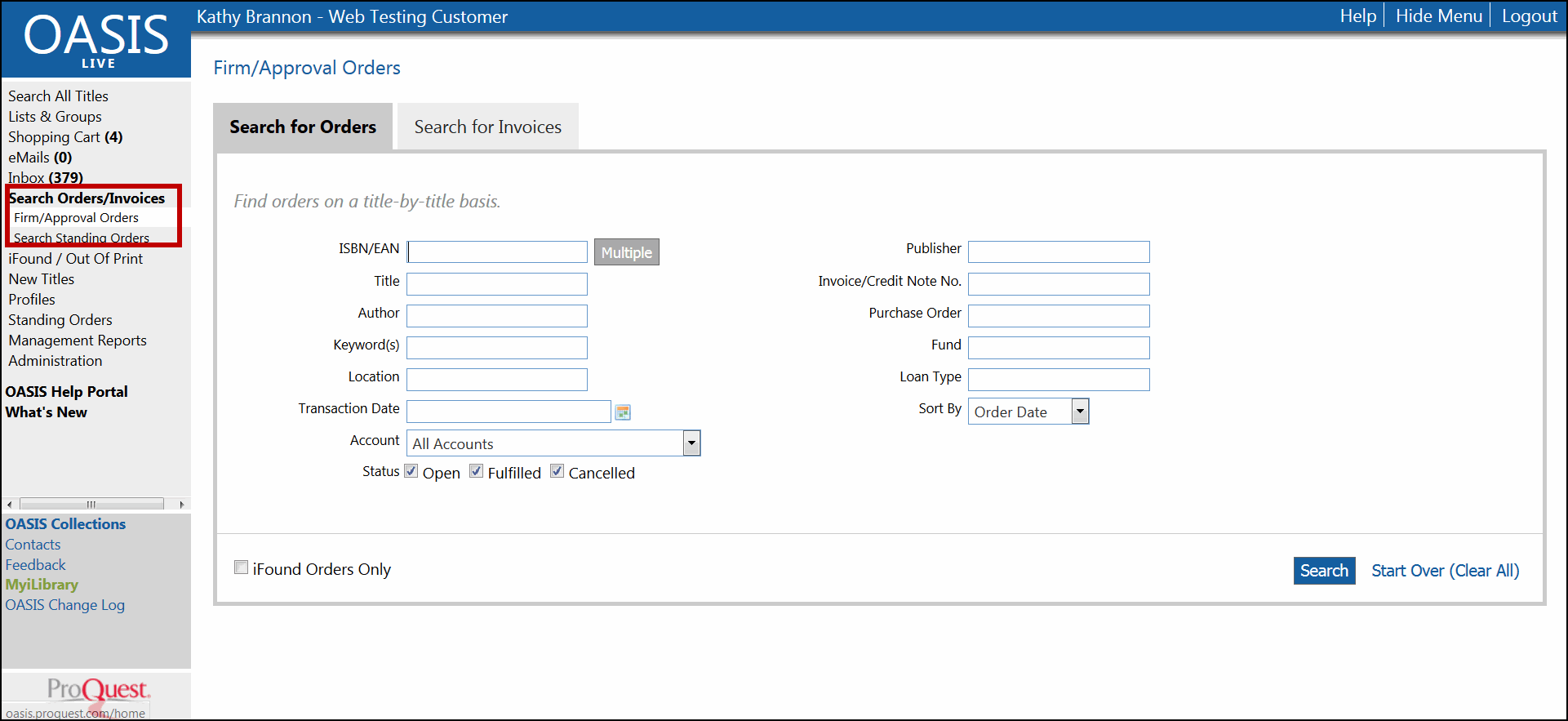Switch to Search for Invoices tab
The height and width of the screenshot is (721, 1568).
tap(488, 127)
